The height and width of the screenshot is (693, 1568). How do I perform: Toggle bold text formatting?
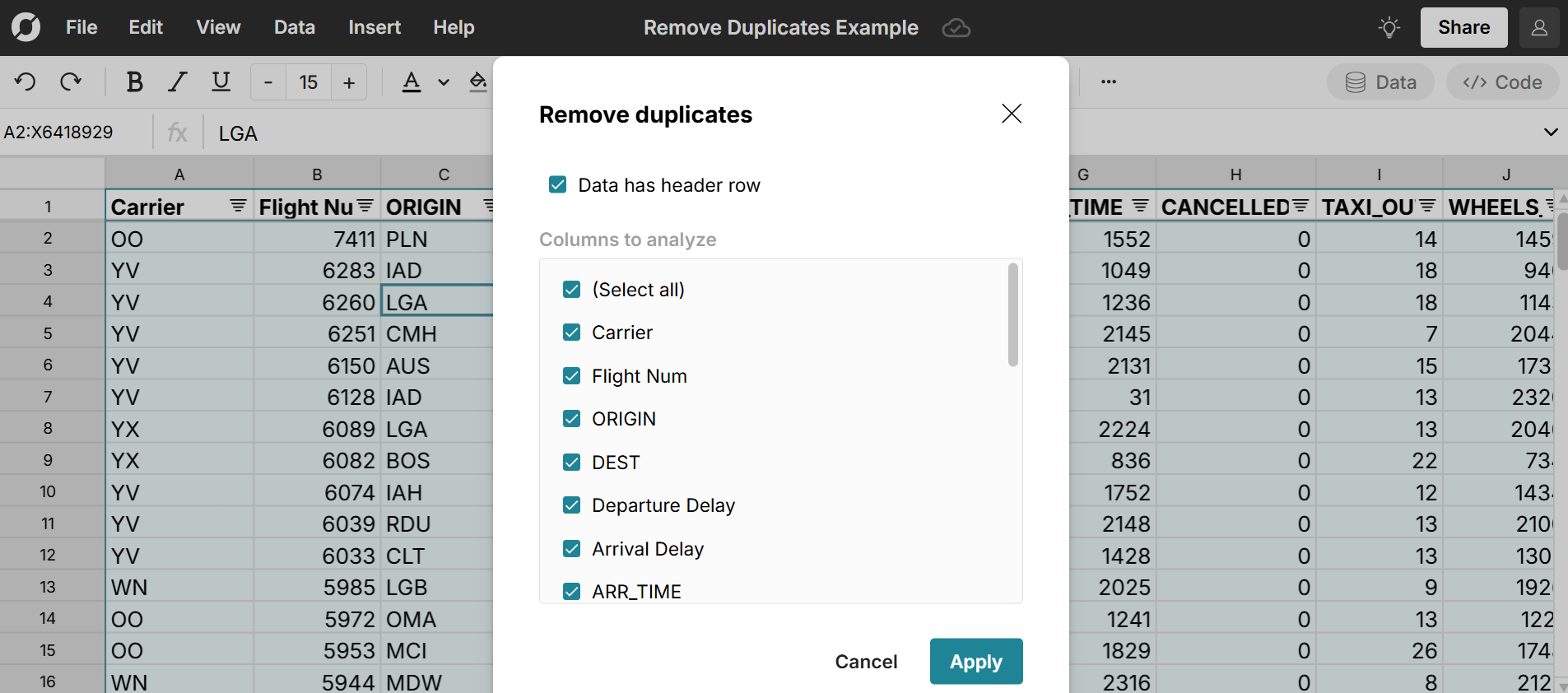pyautogui.click(x=134, y=81)
